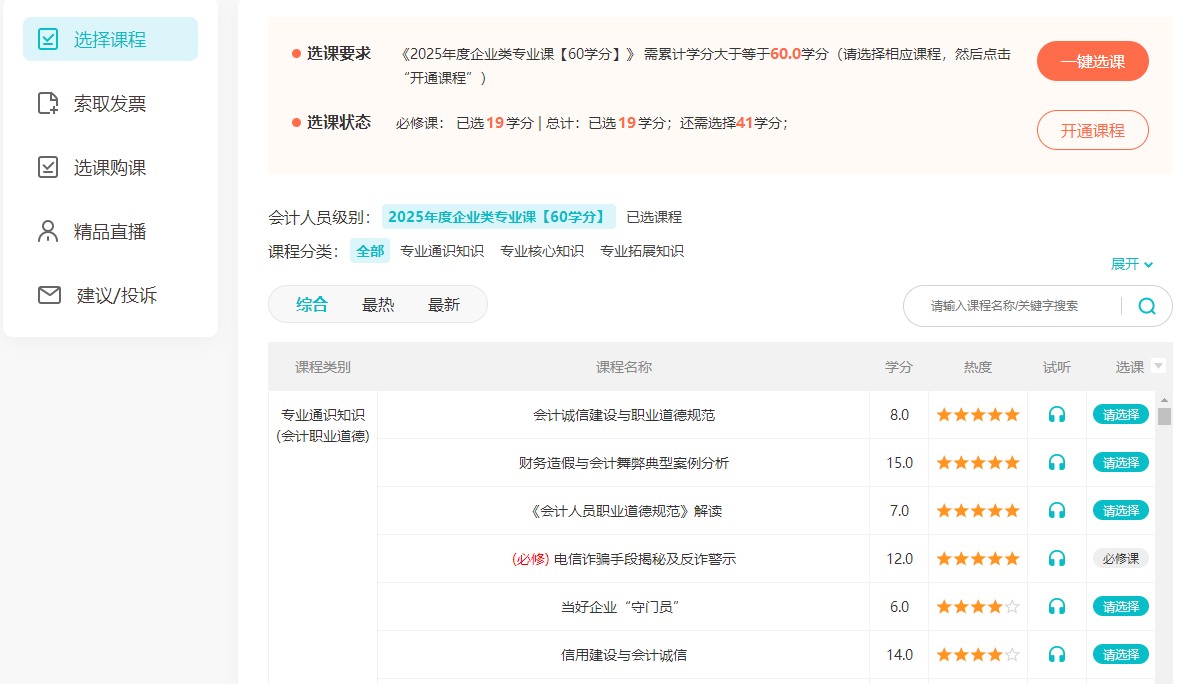
Task: Select the 专业核心知识 category filter
Action: click(540, 251)
